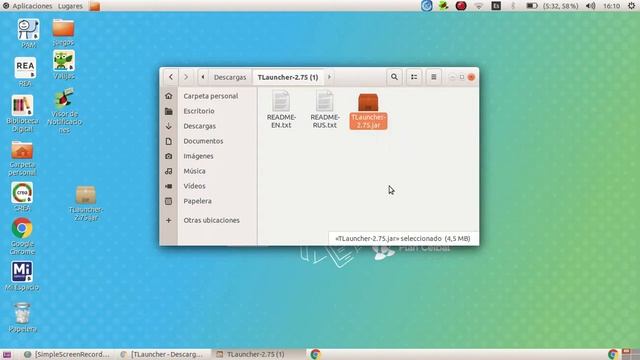Select the TLauncher-2.75.jar file in the window

coord(368,111)
